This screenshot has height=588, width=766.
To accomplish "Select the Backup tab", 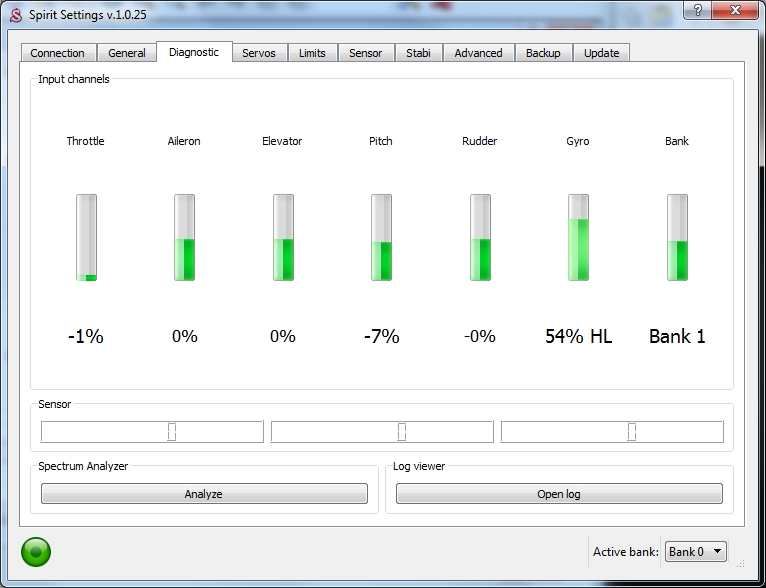I will [x=543, y=53].
